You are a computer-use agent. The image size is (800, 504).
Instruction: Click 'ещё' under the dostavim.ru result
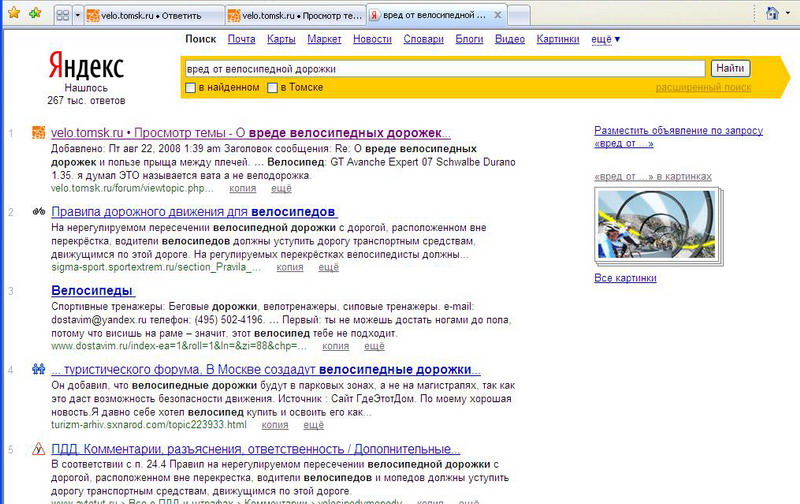tap(374, 346)
